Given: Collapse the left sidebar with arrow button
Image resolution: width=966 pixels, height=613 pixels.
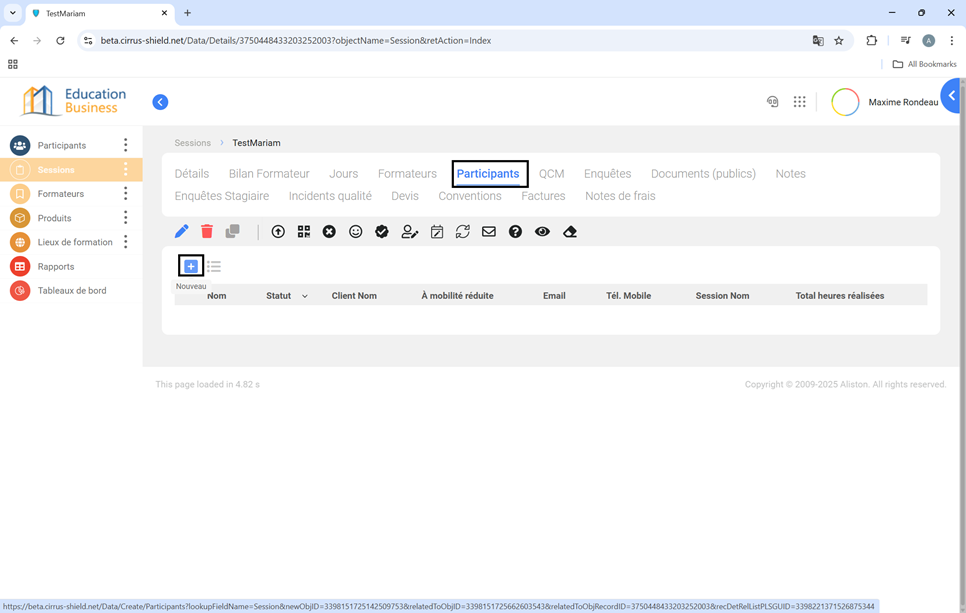Looking at the screenshot, I should click(x=160, y=102).
